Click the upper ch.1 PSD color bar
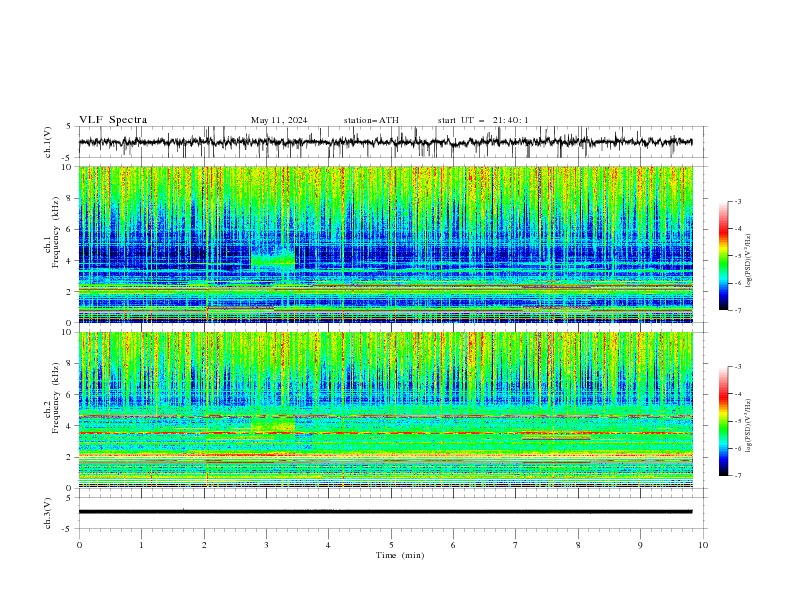Screen dimensions: 792x612 point(723,255)
